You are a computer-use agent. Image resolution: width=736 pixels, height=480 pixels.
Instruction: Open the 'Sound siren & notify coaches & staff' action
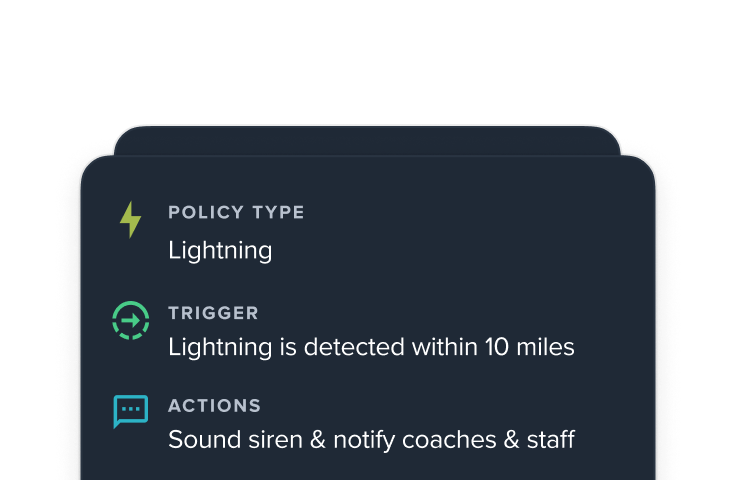[371, 440]
